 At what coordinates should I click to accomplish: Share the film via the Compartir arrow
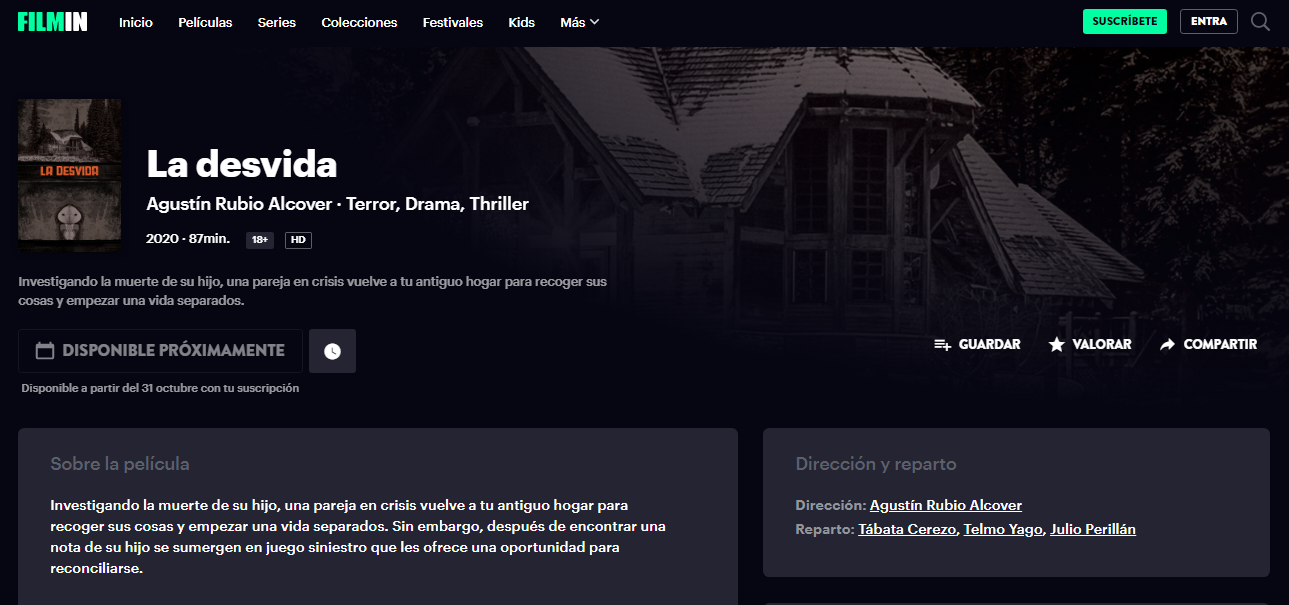[1167, 344]
